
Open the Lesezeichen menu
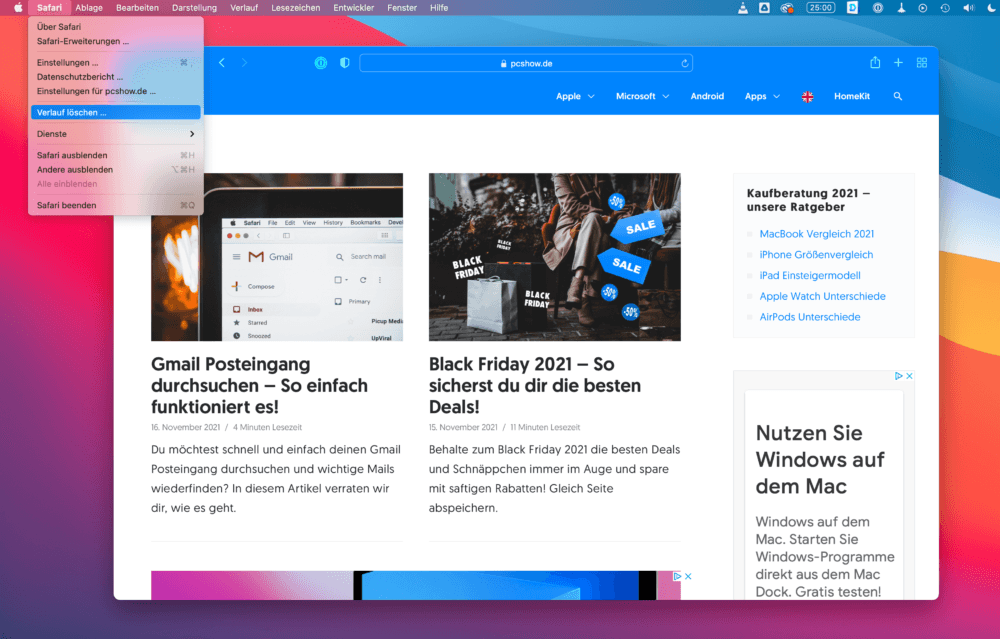(x=296, y=8)
